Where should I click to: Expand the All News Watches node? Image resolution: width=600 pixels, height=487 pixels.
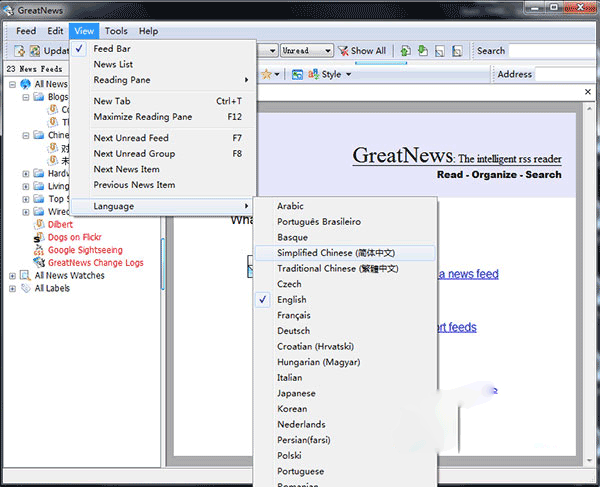point(12,276)
